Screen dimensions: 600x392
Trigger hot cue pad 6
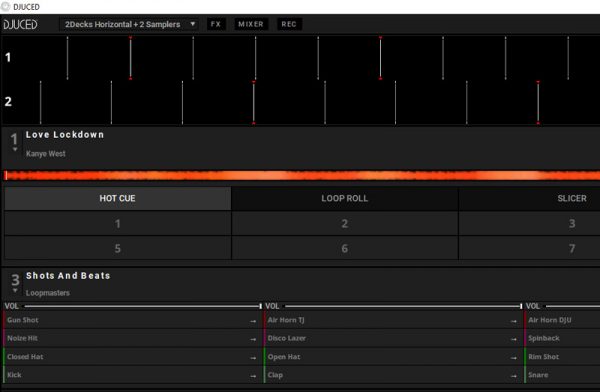[344, 248]
